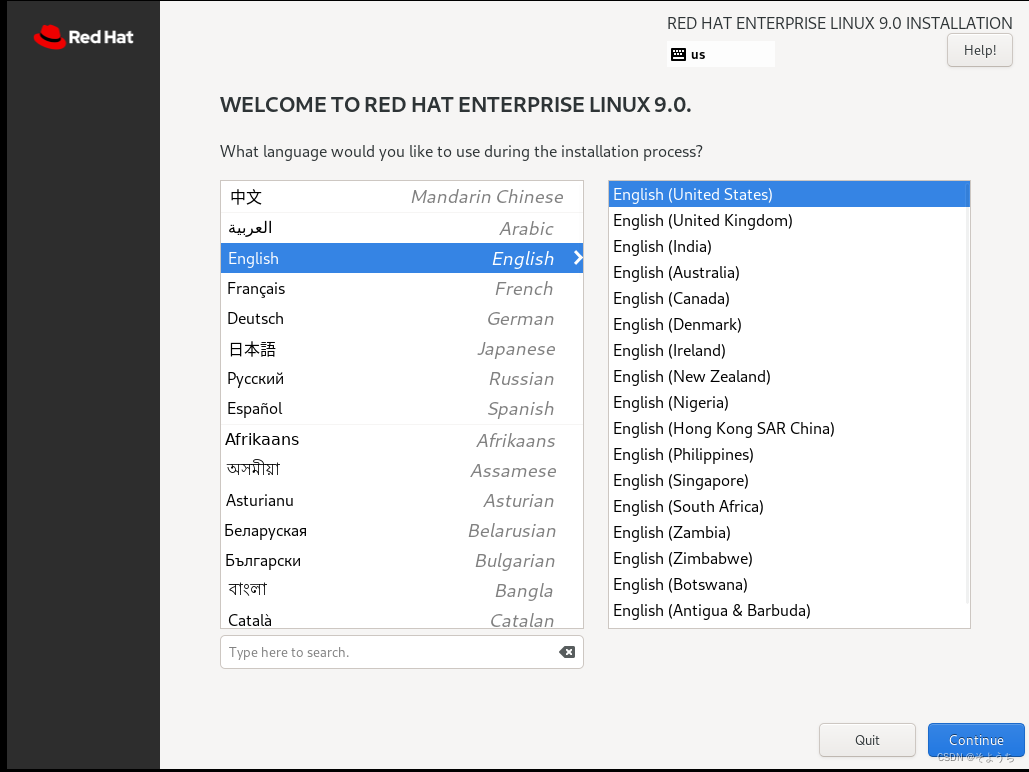Clear the search field with backspace icon
Viewport: 1029px width, 772px height.
567,652
